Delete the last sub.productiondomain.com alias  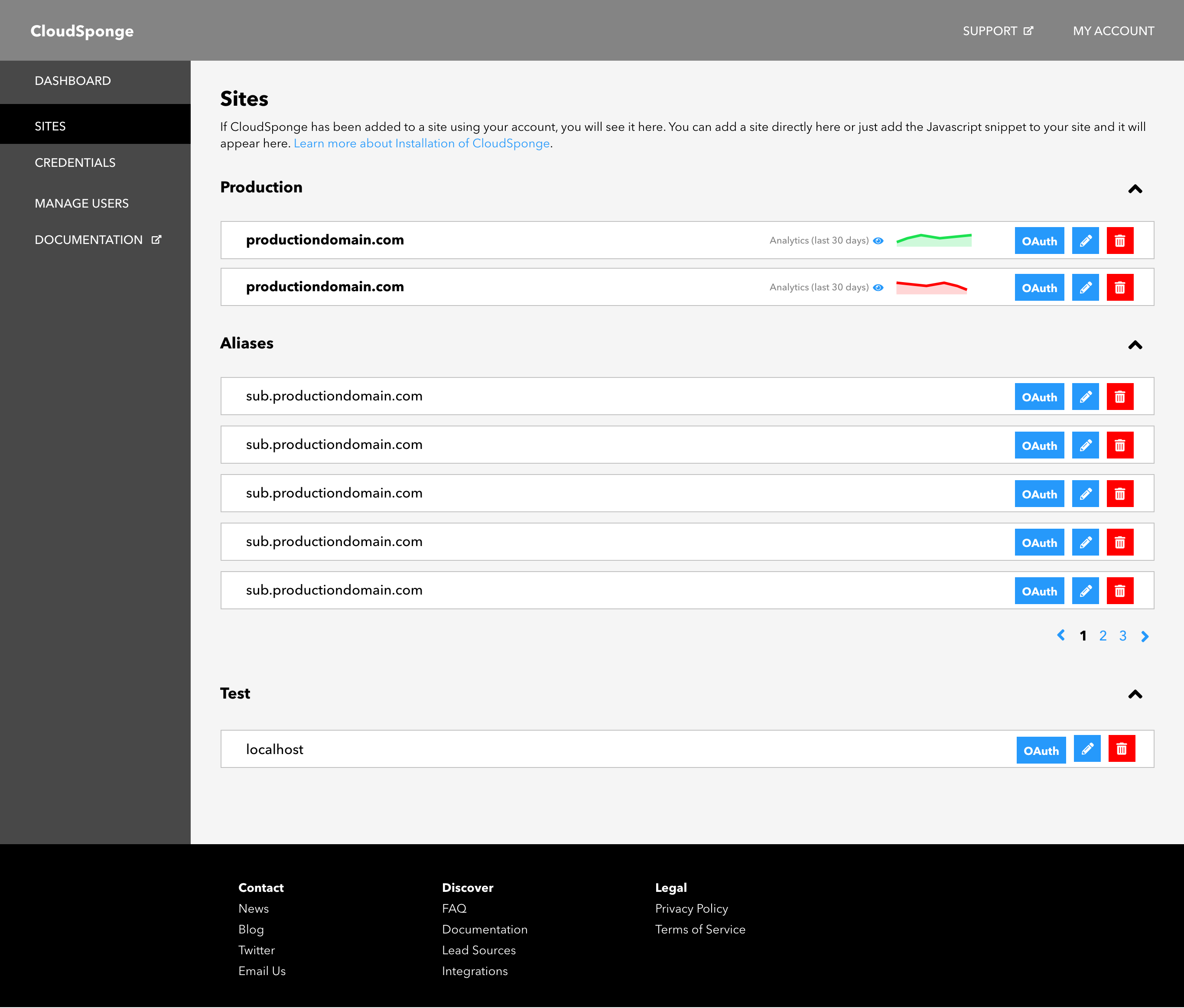point(1119,591)
